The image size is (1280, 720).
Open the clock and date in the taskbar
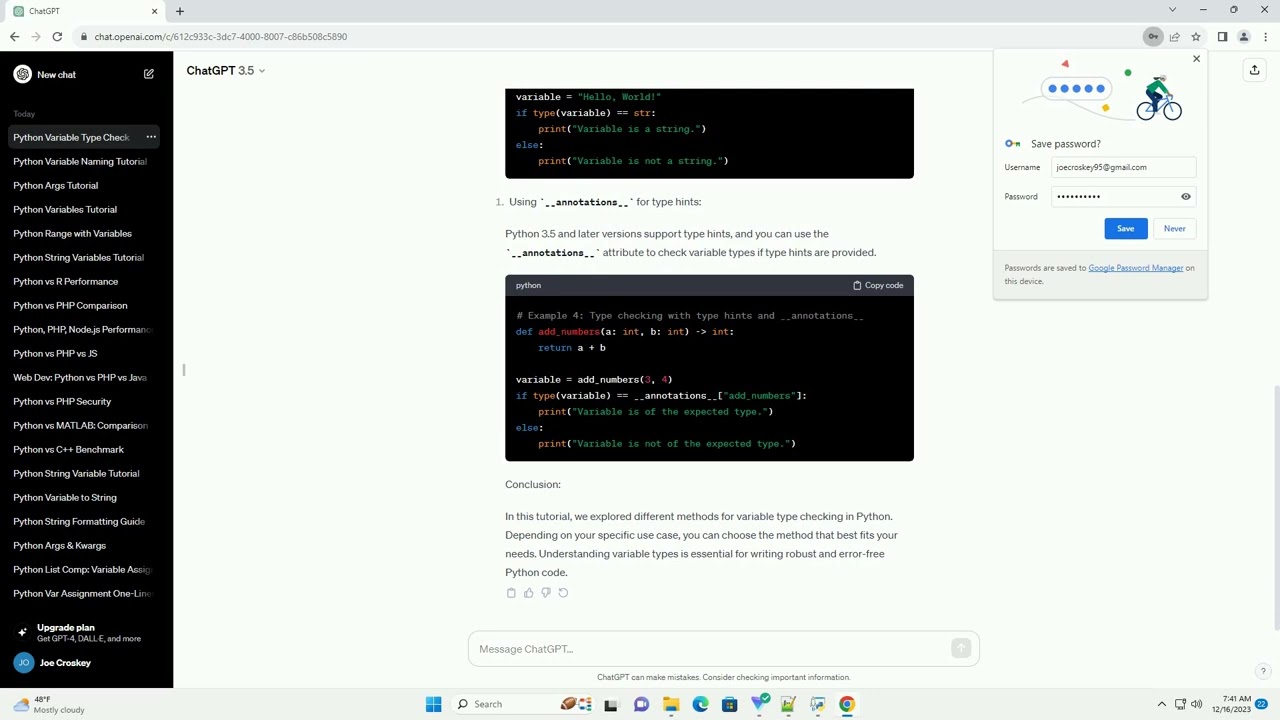[x=1230, y=704]
